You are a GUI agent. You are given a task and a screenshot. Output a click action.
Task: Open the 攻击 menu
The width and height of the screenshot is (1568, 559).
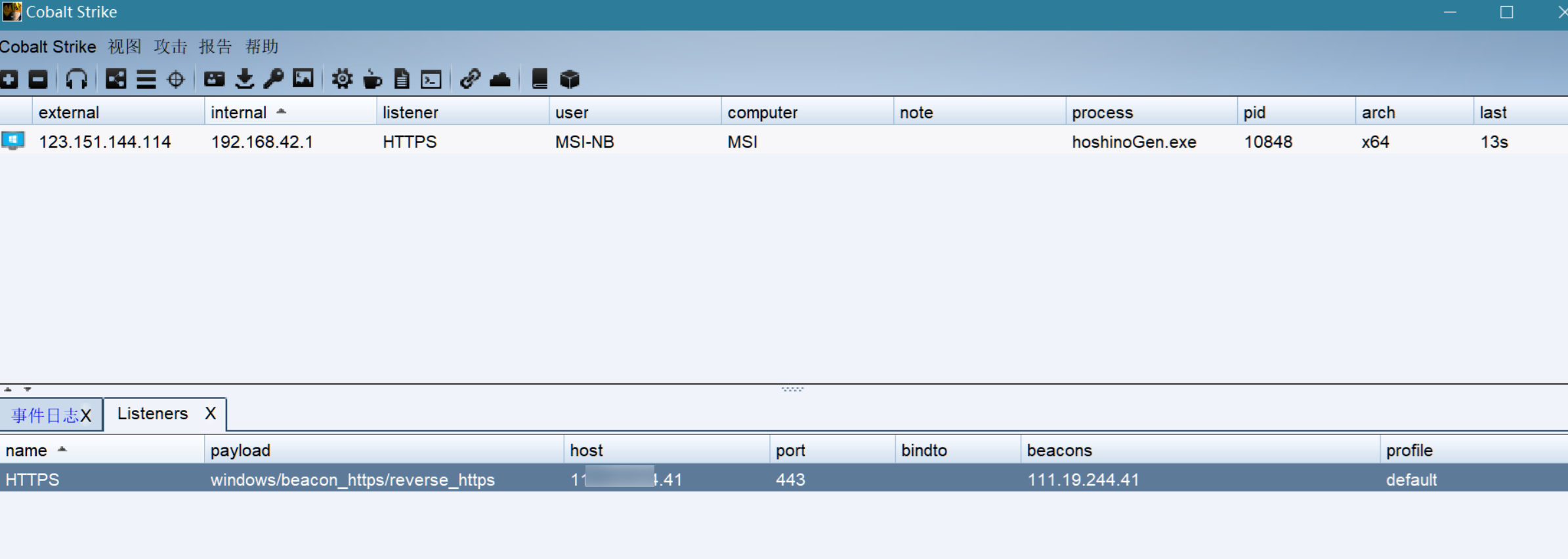pyautogui.click(x=171, y=47)
